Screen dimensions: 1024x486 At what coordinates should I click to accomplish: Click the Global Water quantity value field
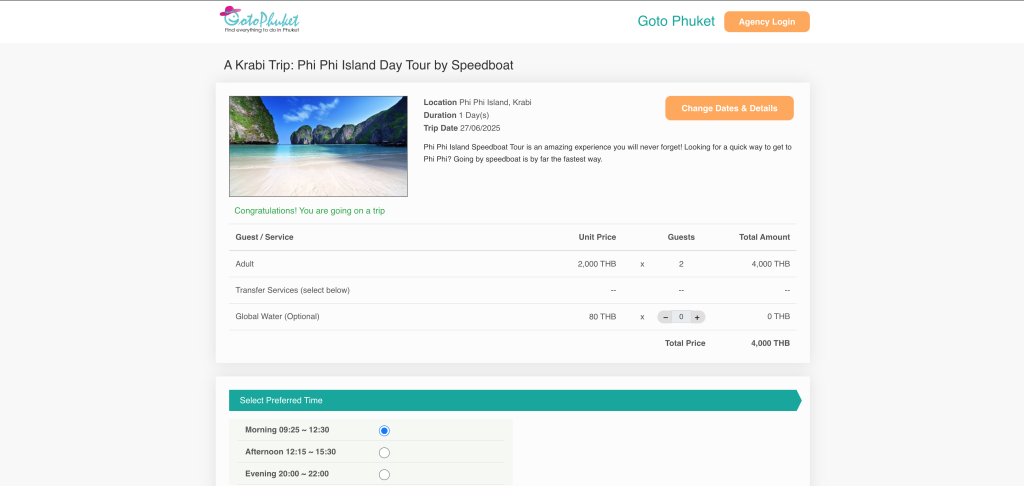click(681, 317)
